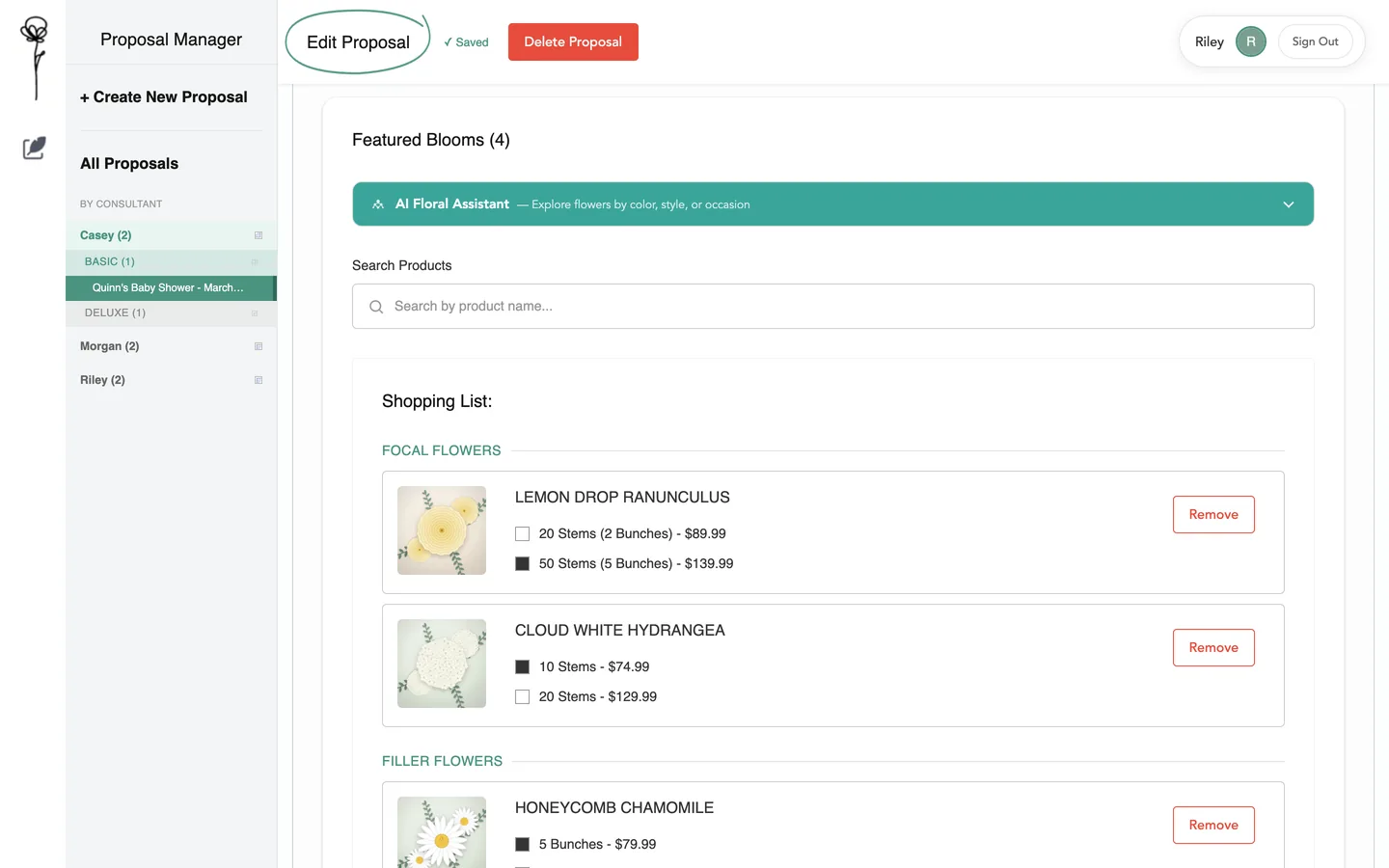1389x868 pixels.
Task: Click the list icon beside Riley (2)
Action: tap(259, 380)
